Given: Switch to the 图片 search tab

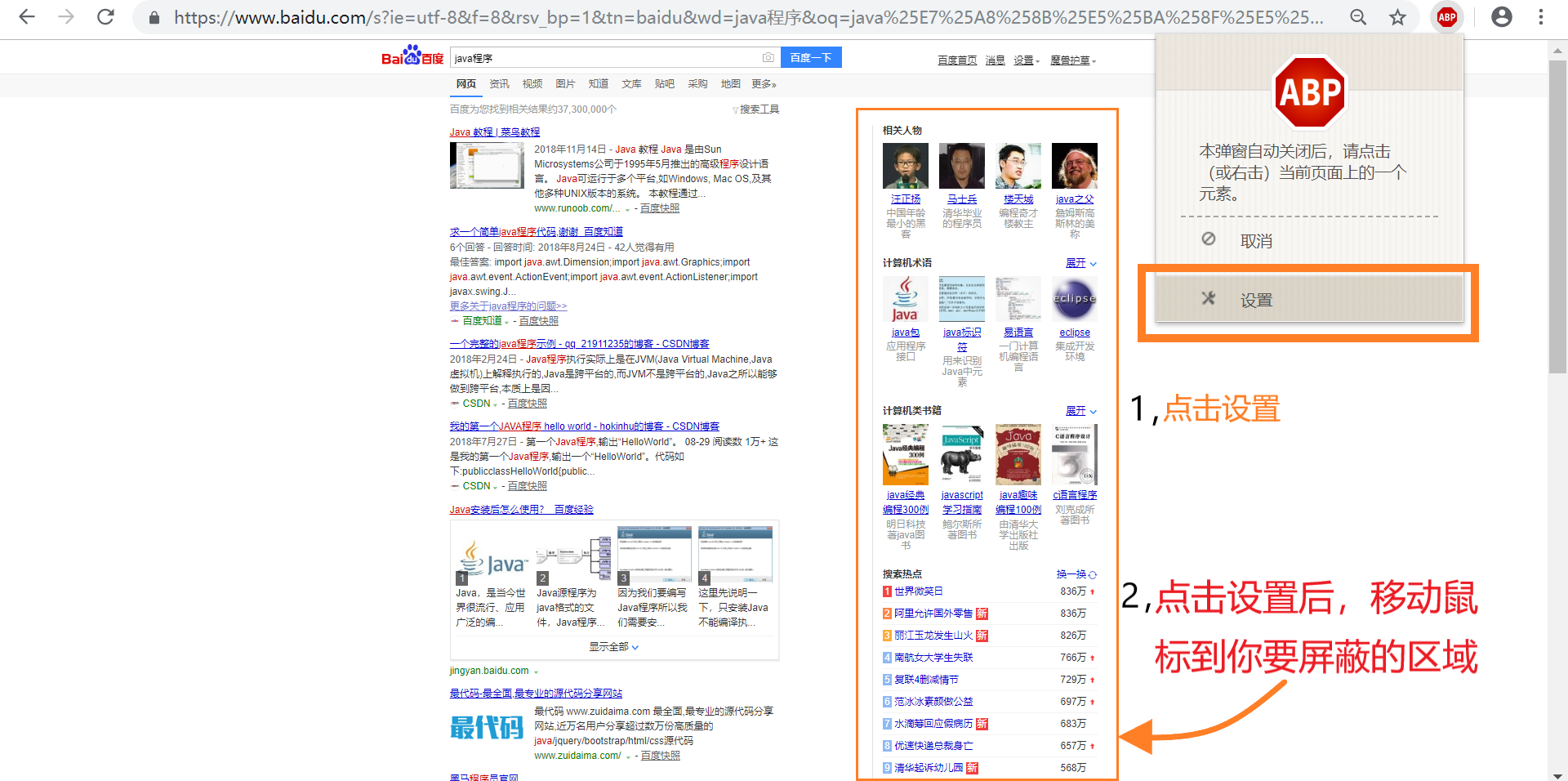Looking at the screenshot, I should click(x=566, y=83).
